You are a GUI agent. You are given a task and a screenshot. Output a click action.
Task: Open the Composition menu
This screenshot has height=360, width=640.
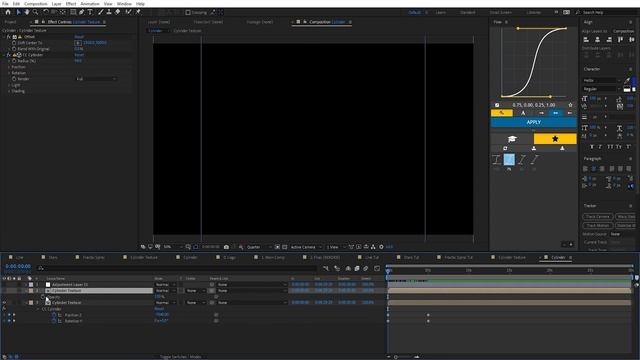click(36, 4)
